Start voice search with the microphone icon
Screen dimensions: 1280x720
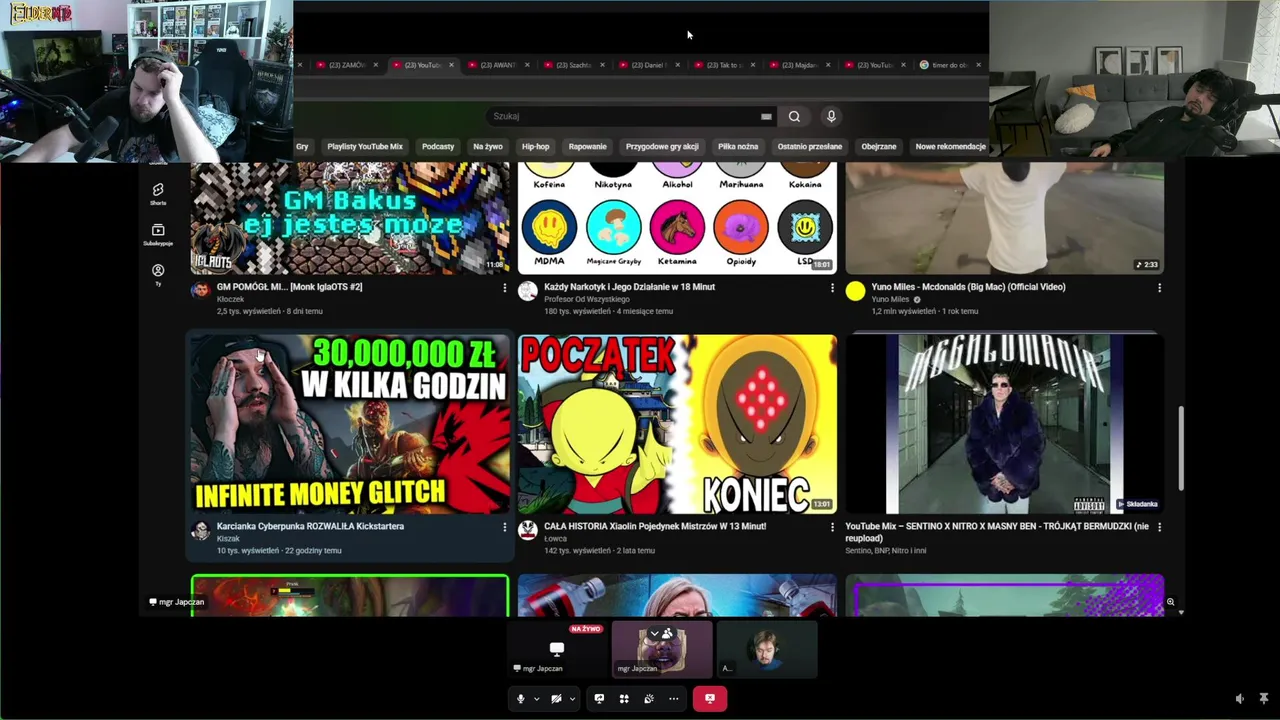pos(831,116)
